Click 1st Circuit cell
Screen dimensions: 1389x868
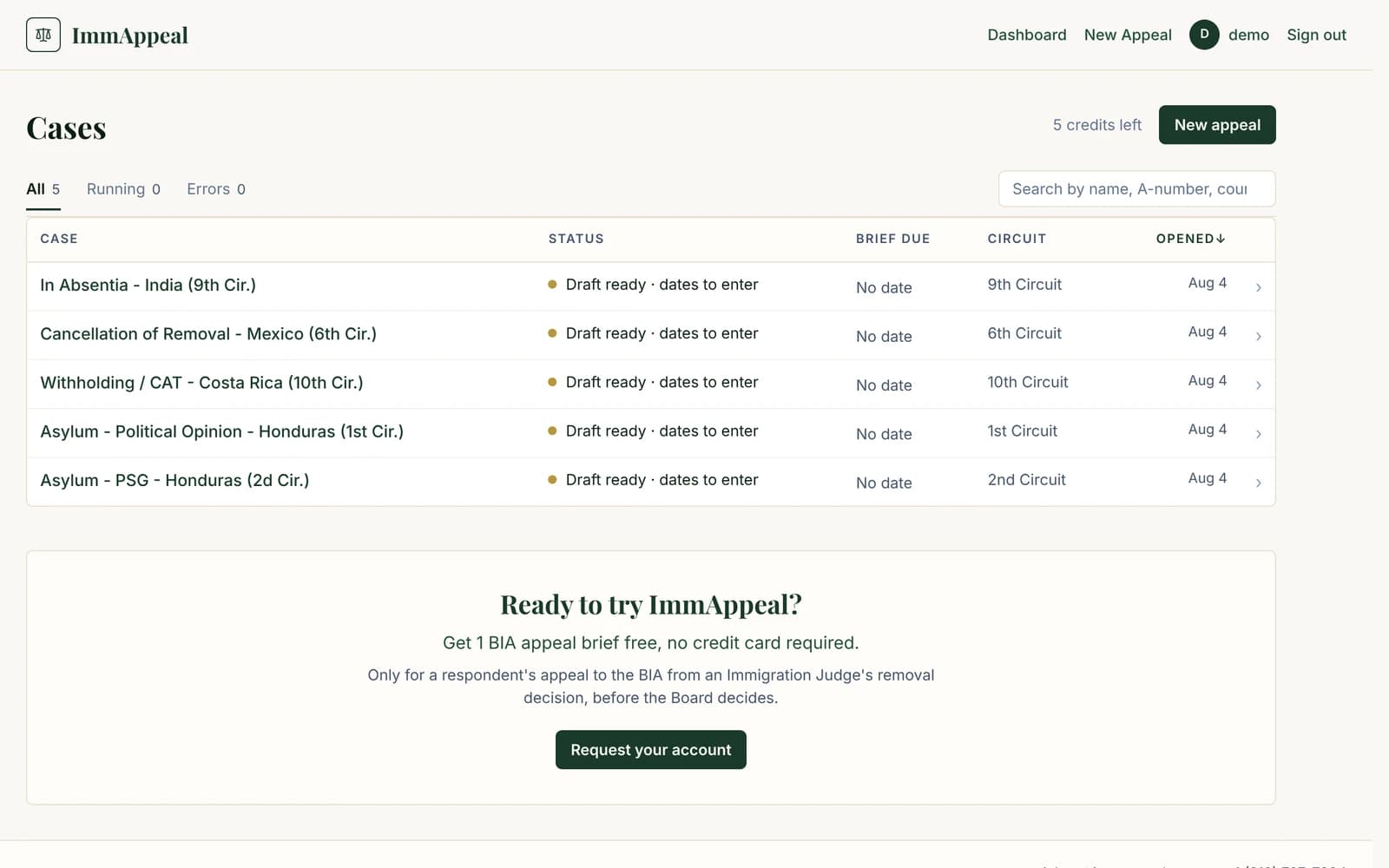(x=1023, y=431)
